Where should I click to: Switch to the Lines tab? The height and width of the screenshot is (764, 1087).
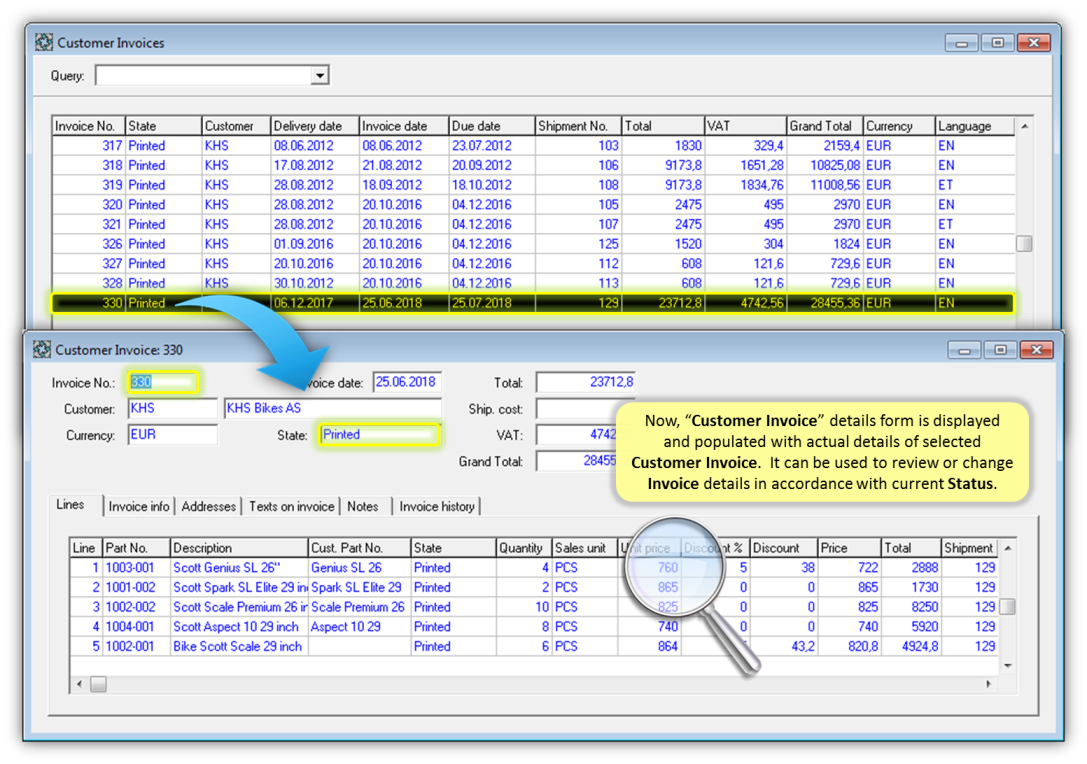(x=71, y=505)
